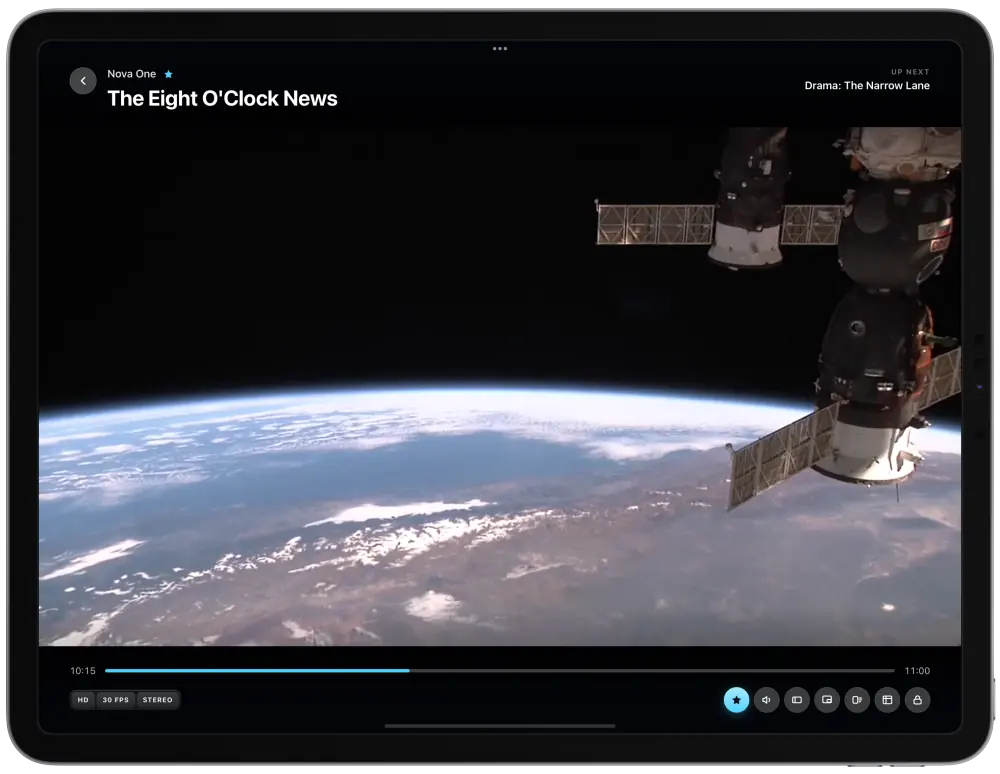1000x774 pixels.
Task: Click the Nova One channel name
Action: pos(131,74)
